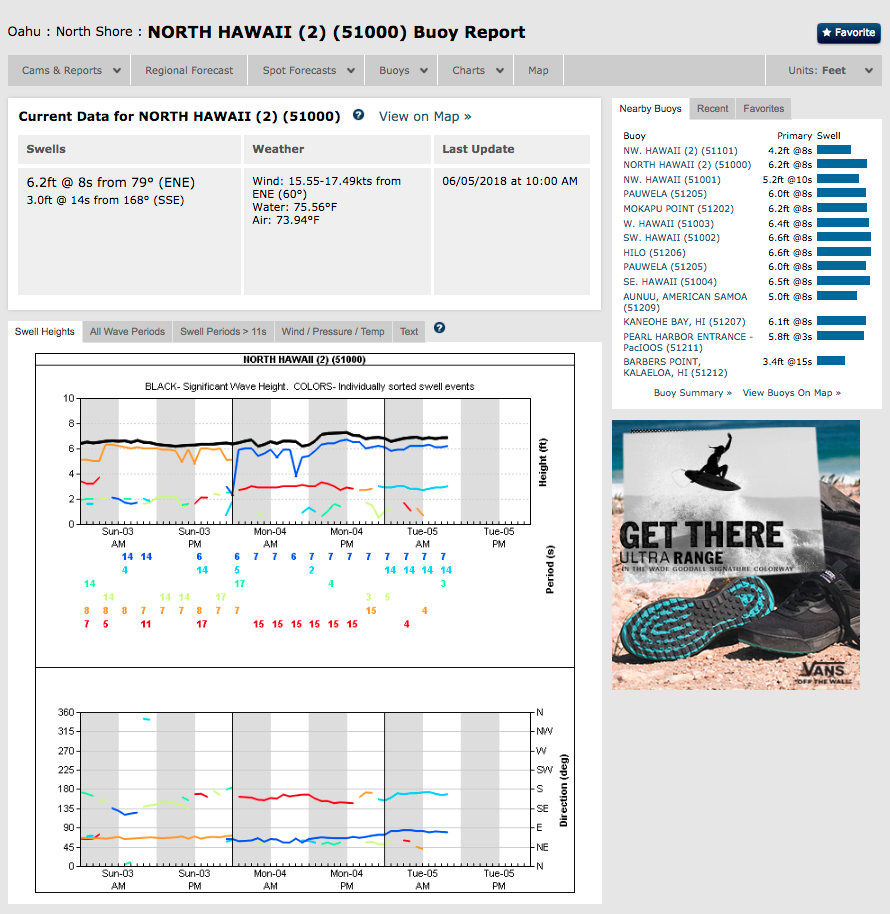Click help icon next to Current Data heading
Screen dimensions: 890x914
pos(358,116)
